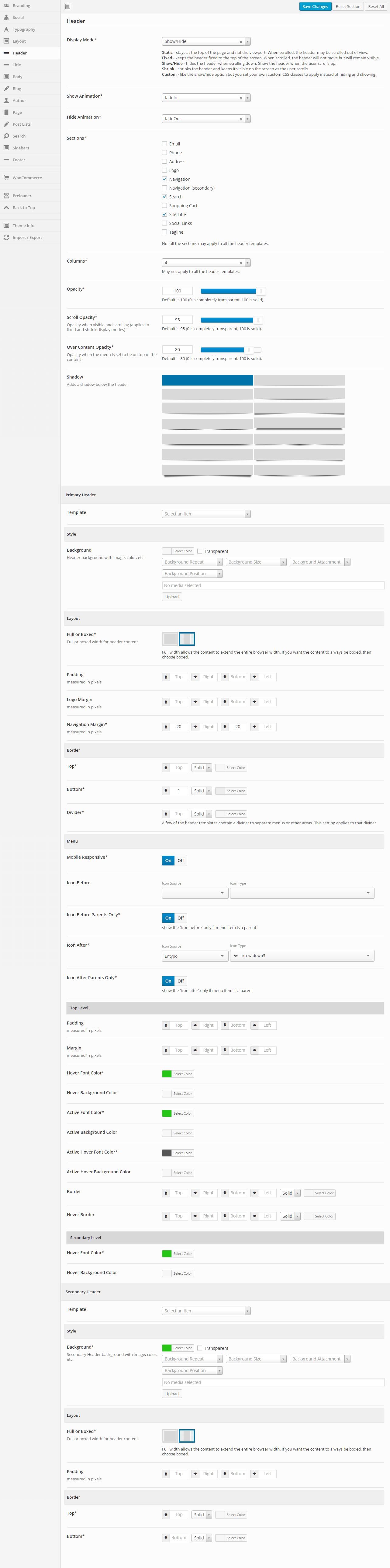Open the Preloader settings section
Image resolution: width=390 pixels, height=1568 pixels.
(x=30, y=195)
